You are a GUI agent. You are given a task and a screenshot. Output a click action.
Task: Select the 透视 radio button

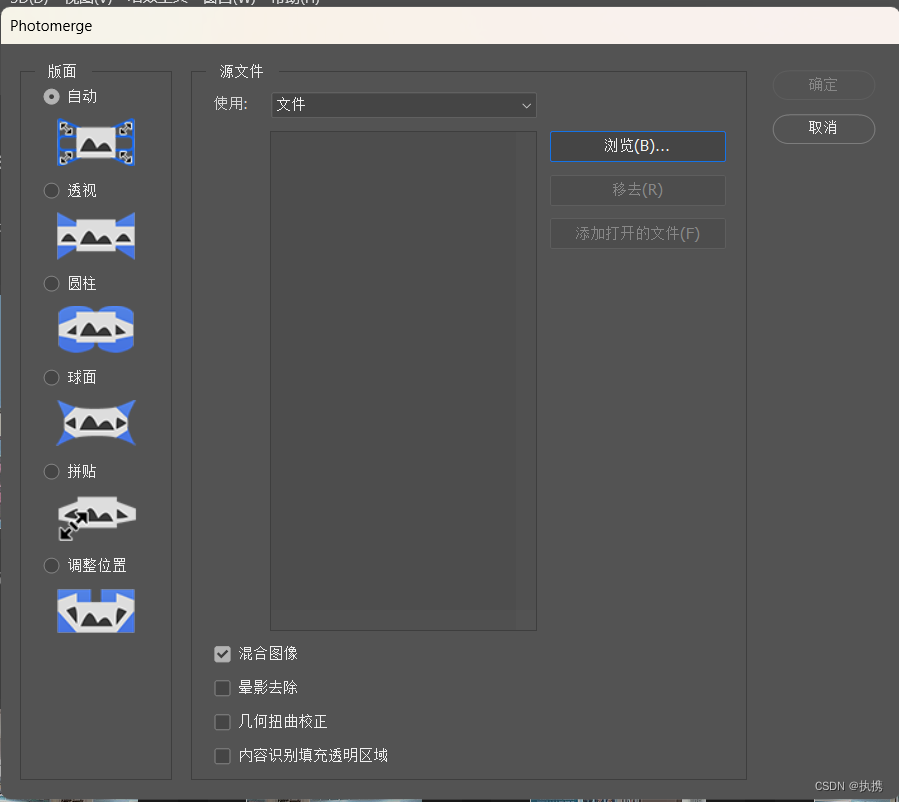click(x=52, y=190)
